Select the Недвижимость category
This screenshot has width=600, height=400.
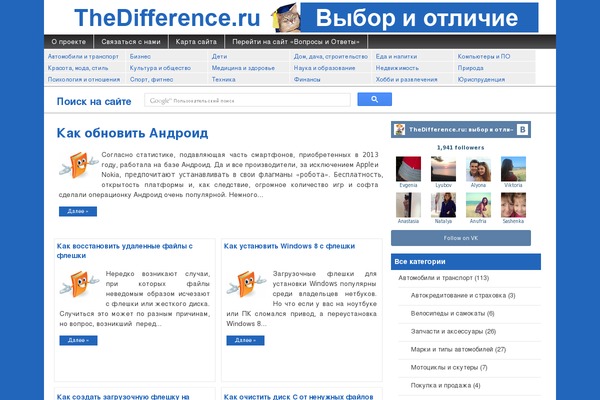[397, 68]
